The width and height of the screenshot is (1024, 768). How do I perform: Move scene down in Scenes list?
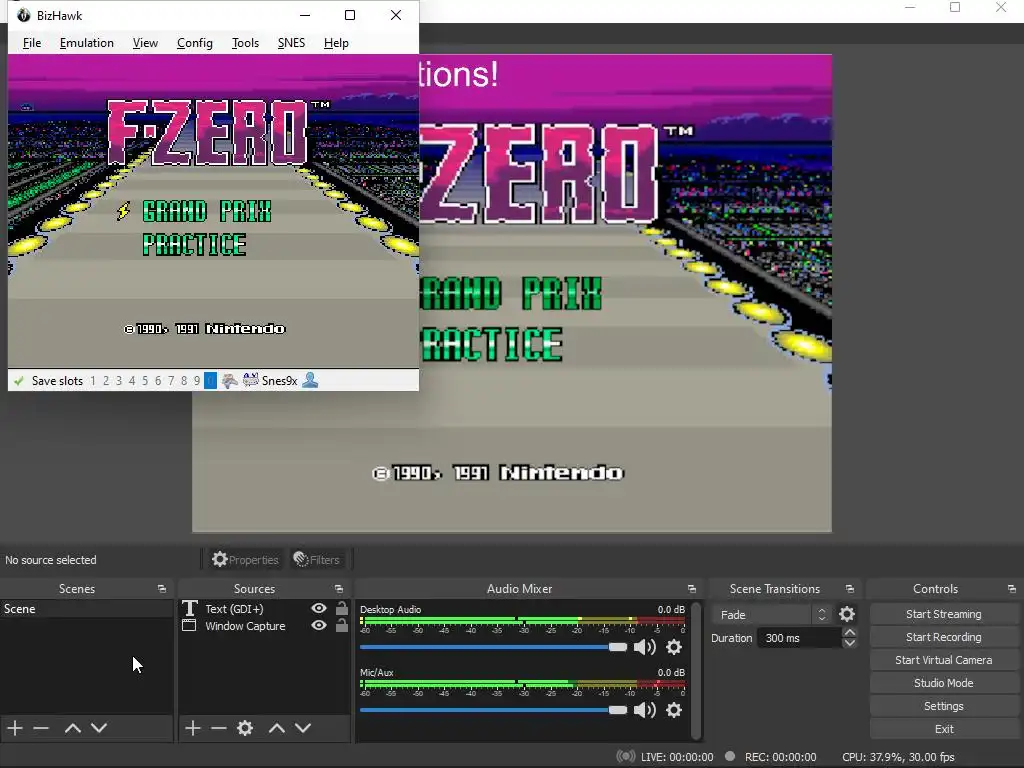tap(99, 728)
